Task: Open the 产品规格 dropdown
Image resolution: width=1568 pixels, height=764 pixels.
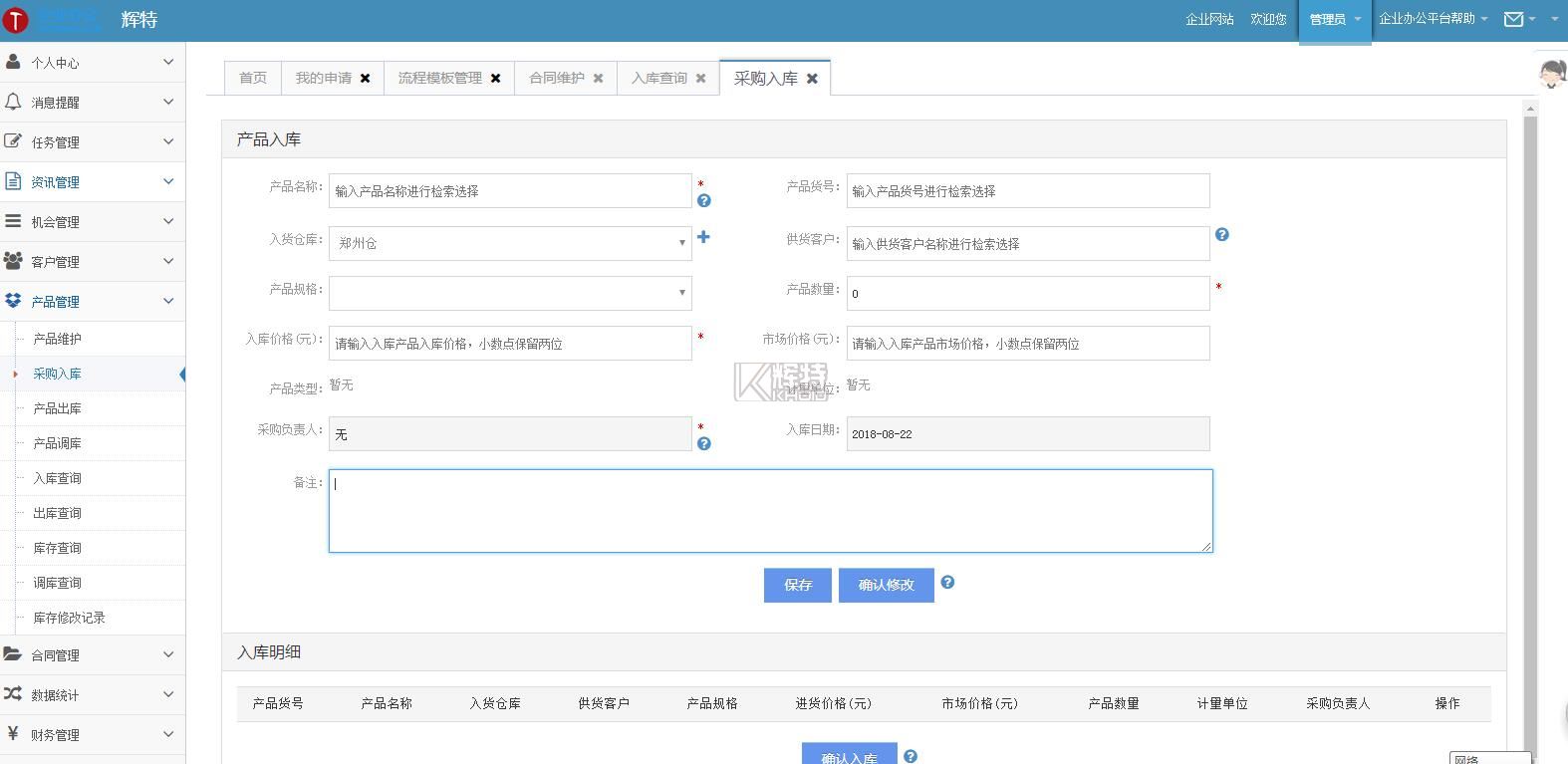Action: tap(510, 293)
